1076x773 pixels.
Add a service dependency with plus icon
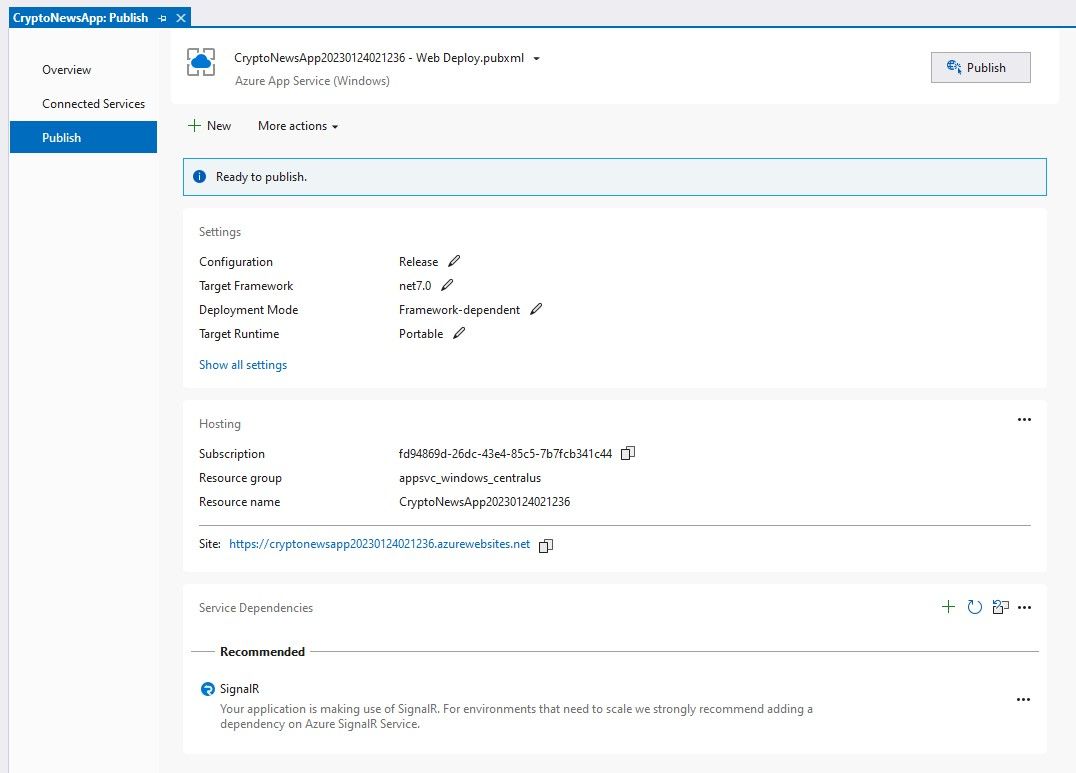click(948, 607)
